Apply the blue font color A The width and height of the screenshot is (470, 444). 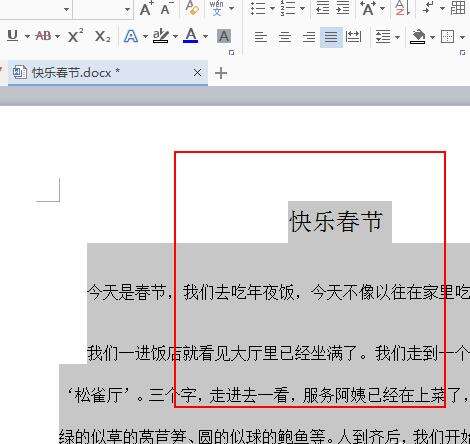point(191,35)
